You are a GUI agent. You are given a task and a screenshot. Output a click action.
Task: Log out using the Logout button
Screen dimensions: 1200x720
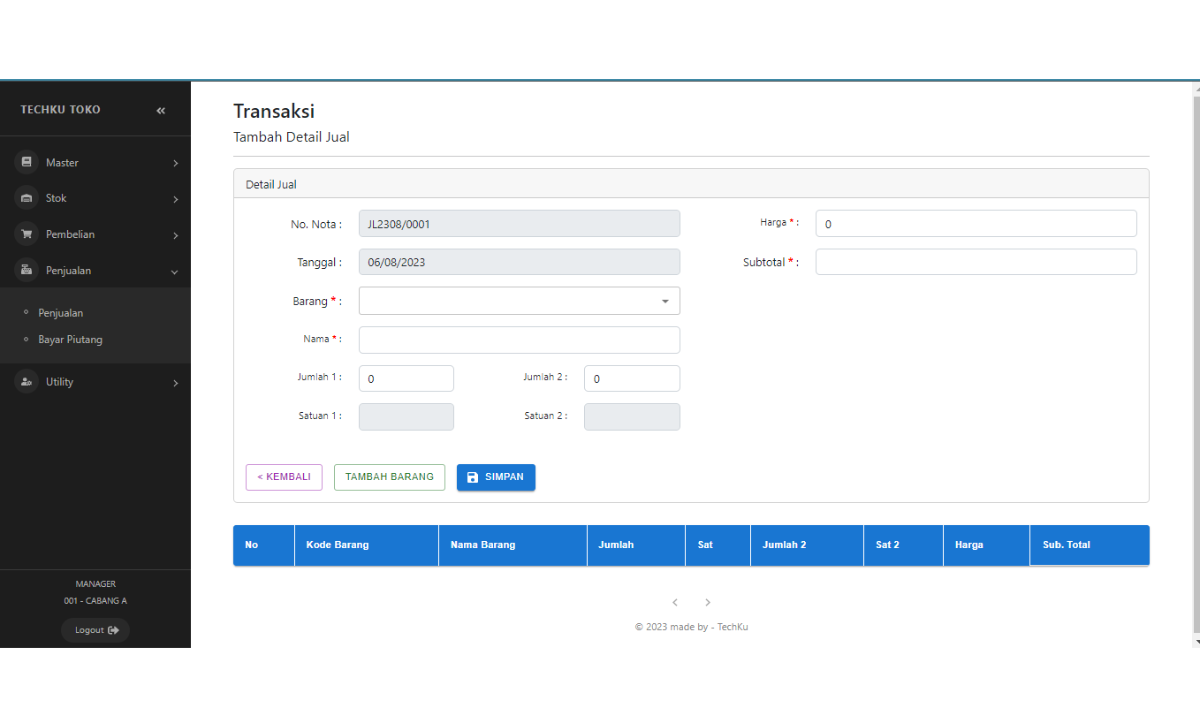tap(96, 630)
